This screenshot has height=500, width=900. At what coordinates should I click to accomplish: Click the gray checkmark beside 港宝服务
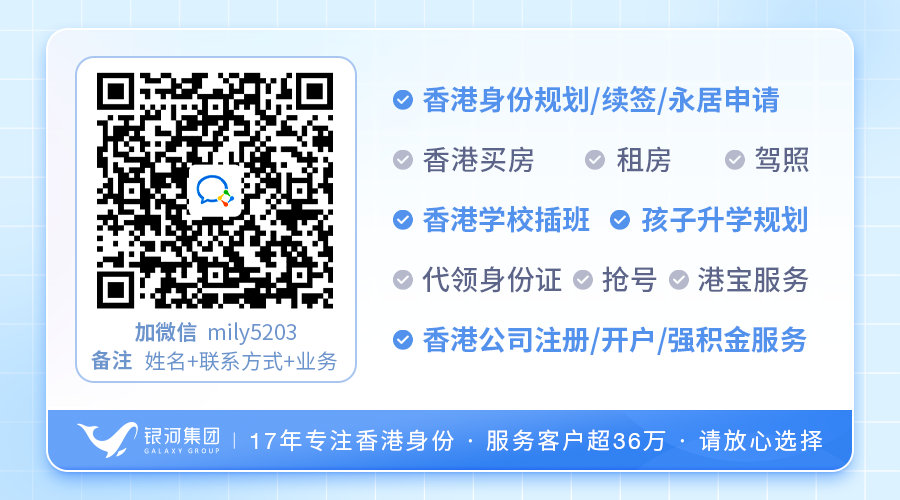click(x=678, y=280)
